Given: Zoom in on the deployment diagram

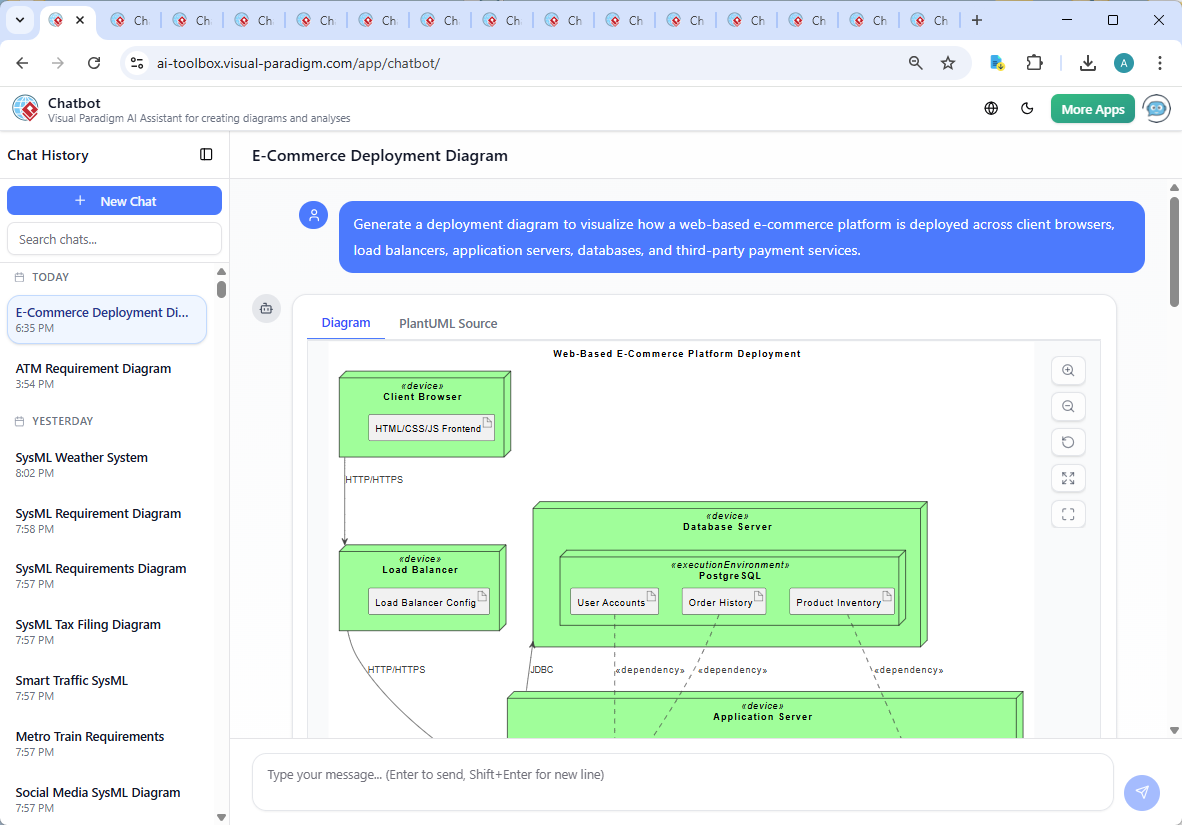Looking at the screenshot, I should click(x=1068, y=370).
